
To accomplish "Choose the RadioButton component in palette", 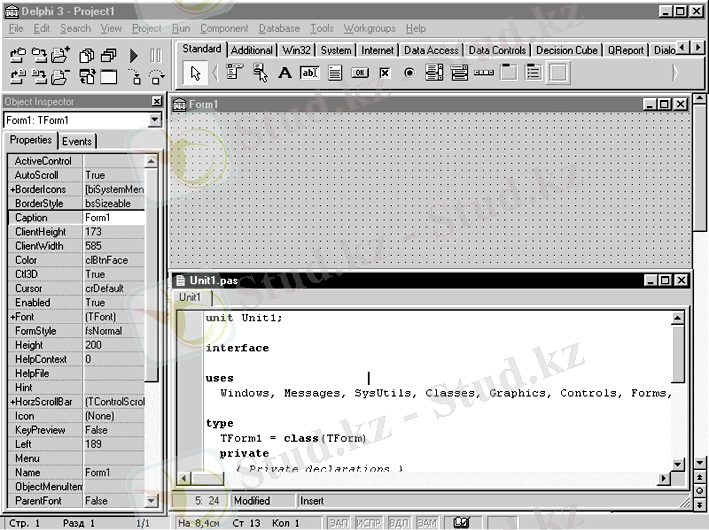I will [x=409, y=72].
